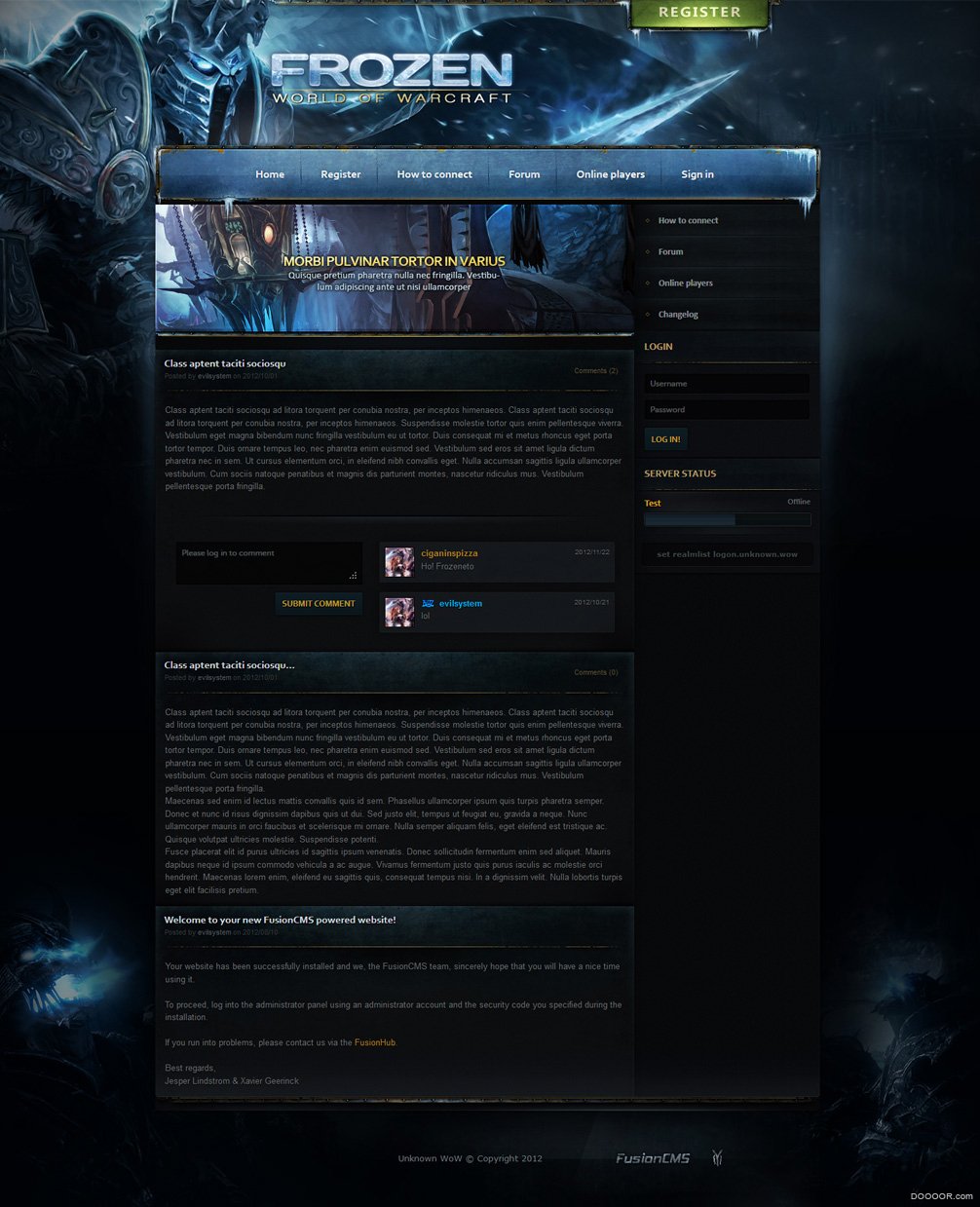Click the Offline status text
980x1207 pixels.
[x=799, y=502]
